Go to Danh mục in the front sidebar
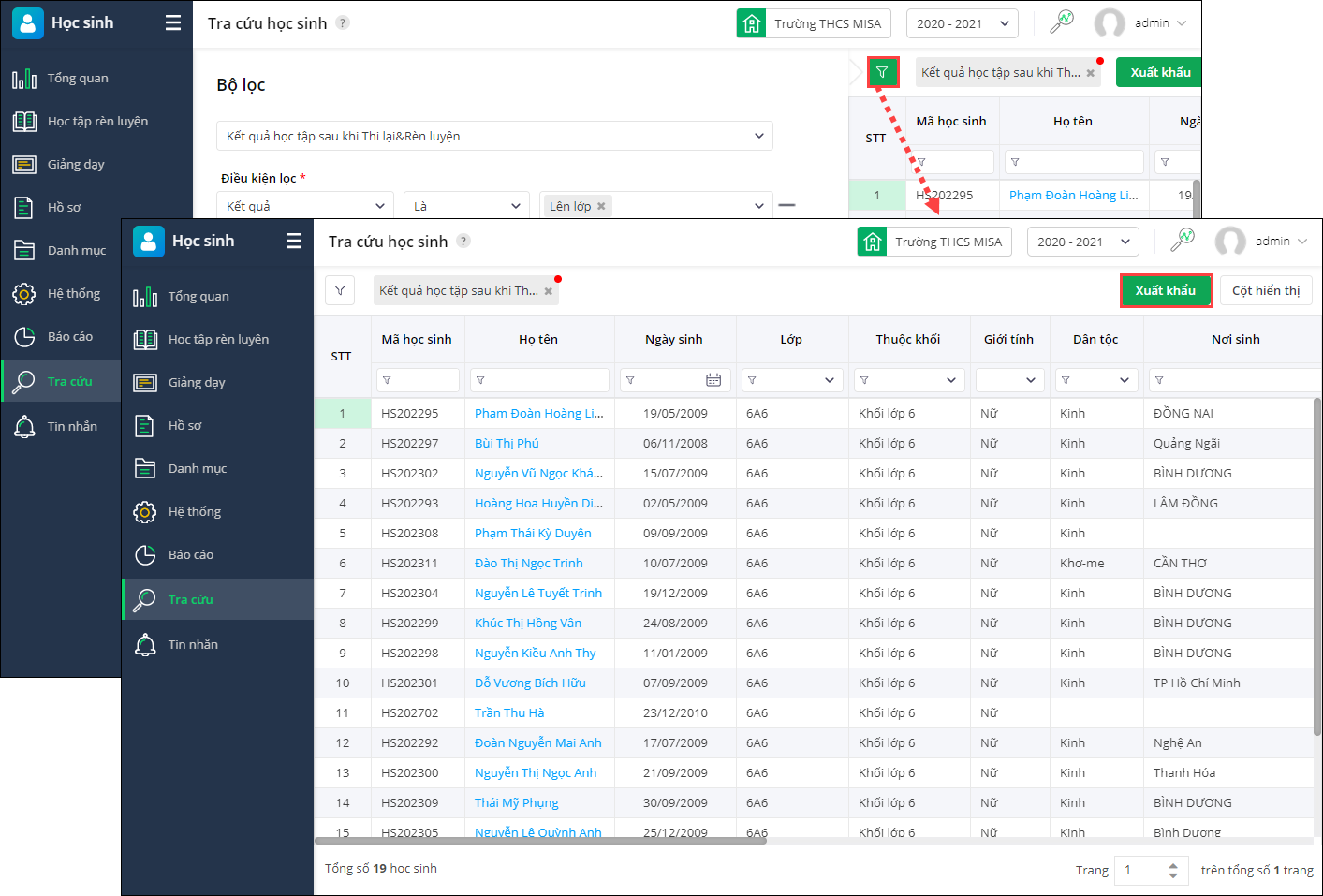This screenshot has width=1323, height=896. [198, 469]
